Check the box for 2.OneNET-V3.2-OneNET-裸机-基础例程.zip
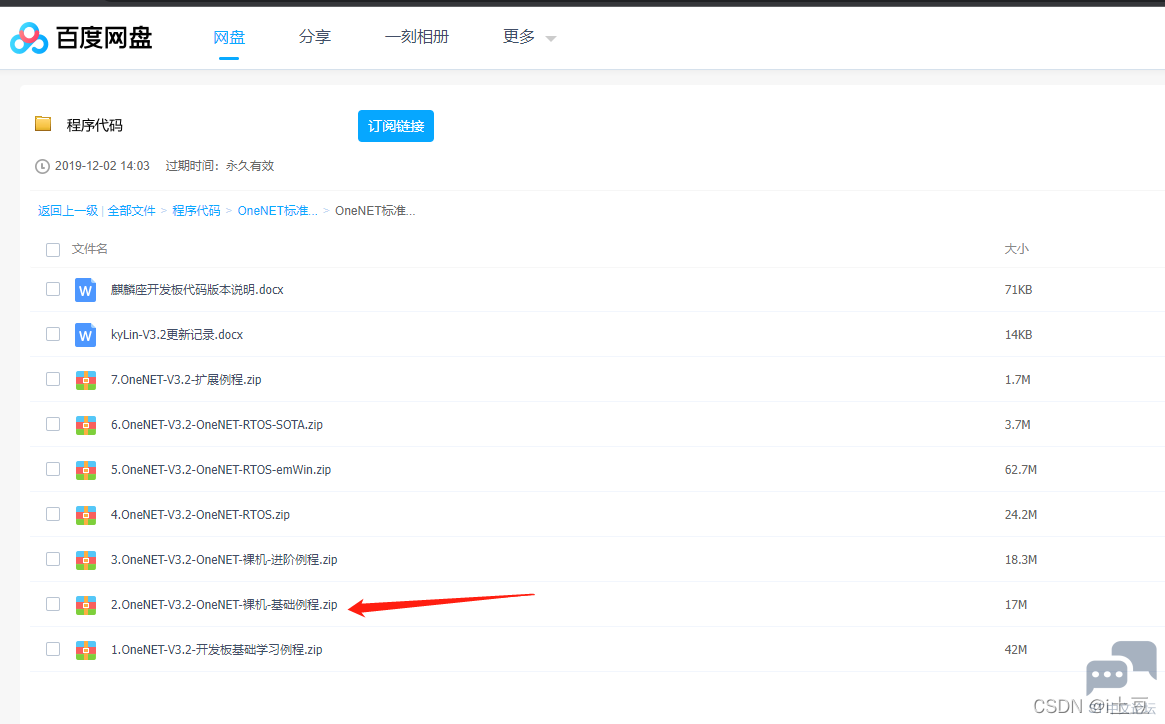The height and width of the screenshot is (724, 1165). pos(53,604)
